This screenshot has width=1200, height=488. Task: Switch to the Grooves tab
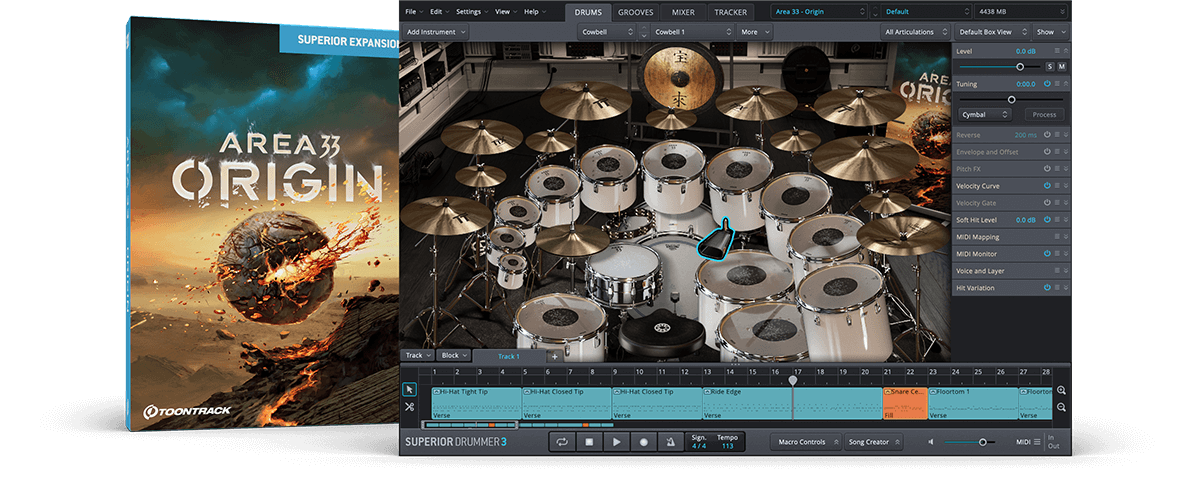click(636, 12)
